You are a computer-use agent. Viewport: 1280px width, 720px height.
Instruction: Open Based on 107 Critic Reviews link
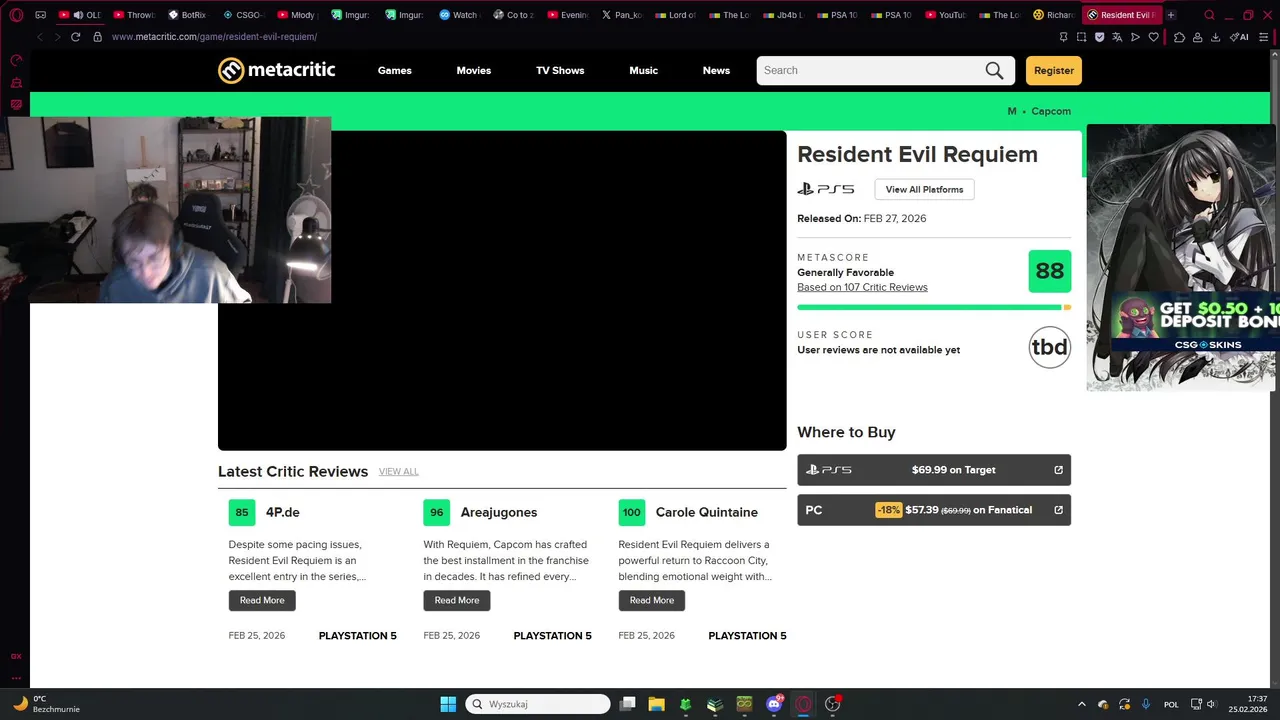point(862,287)
